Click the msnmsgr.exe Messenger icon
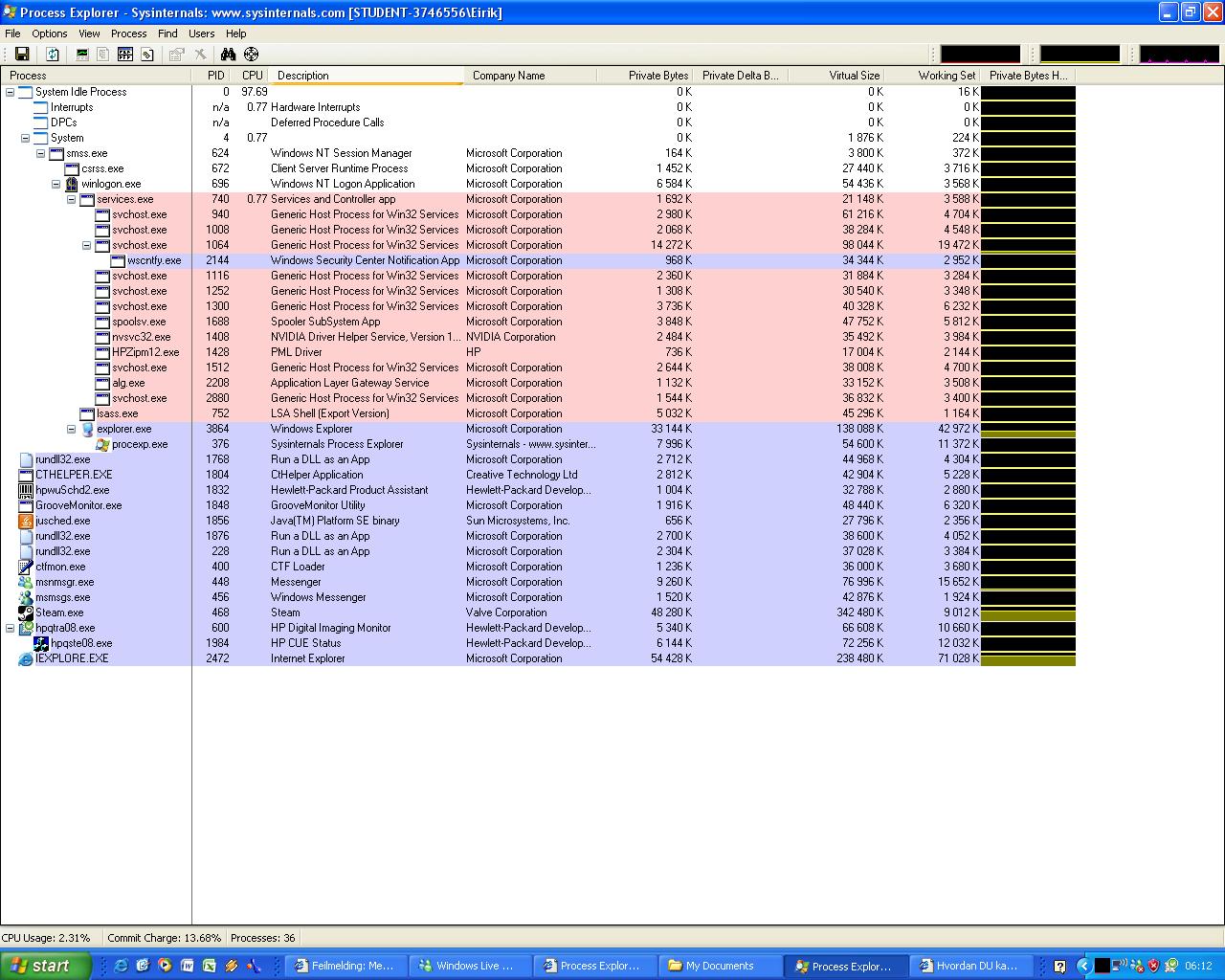 (26, 582)
